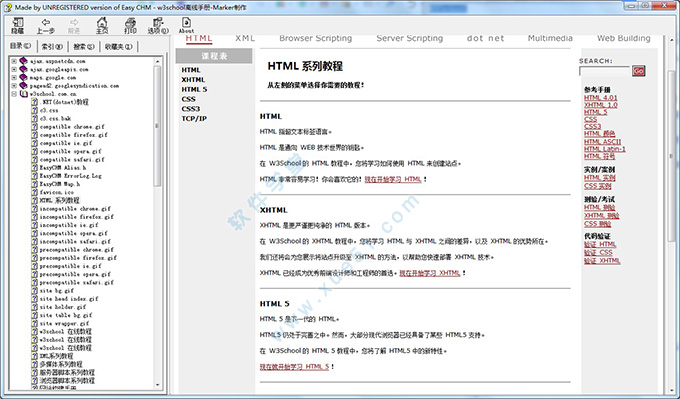The height and width of the screenshot is (399, 680).
Task: Click page icon beside site bg.gif
Action: point(34,291)
